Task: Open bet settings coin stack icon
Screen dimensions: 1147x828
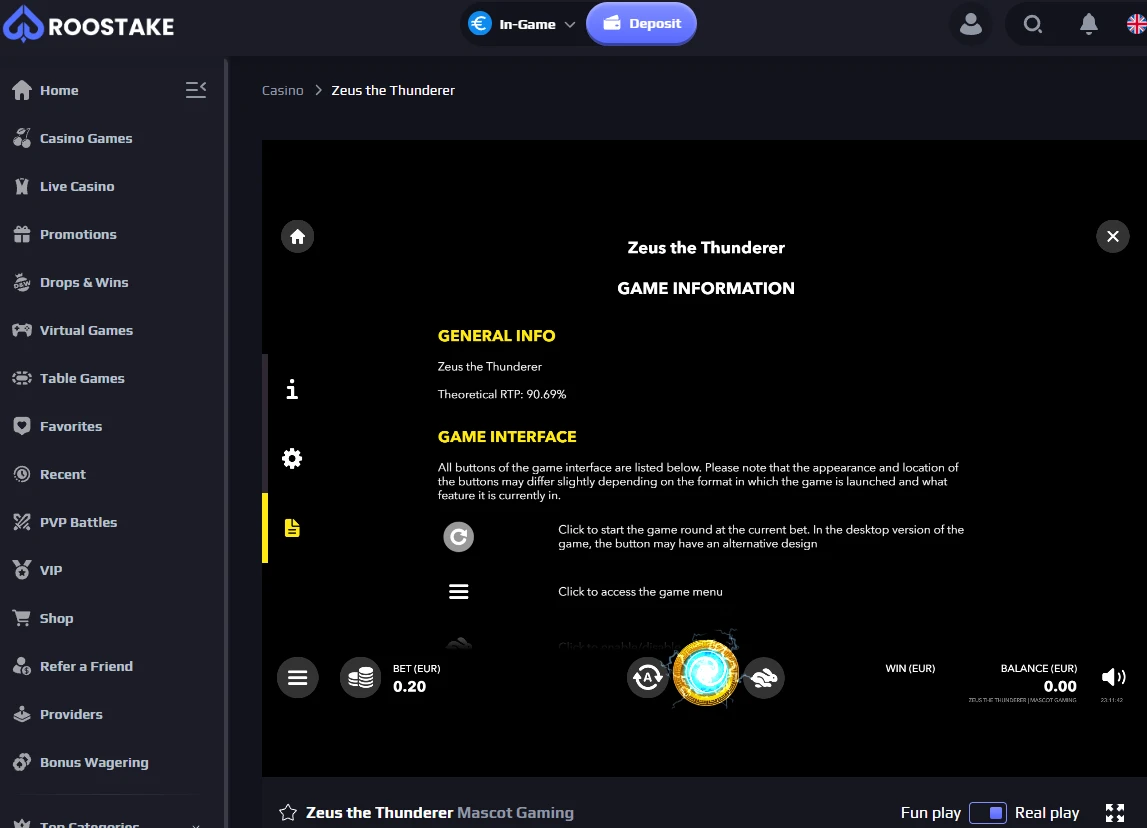Action: (x=361, y=677)
